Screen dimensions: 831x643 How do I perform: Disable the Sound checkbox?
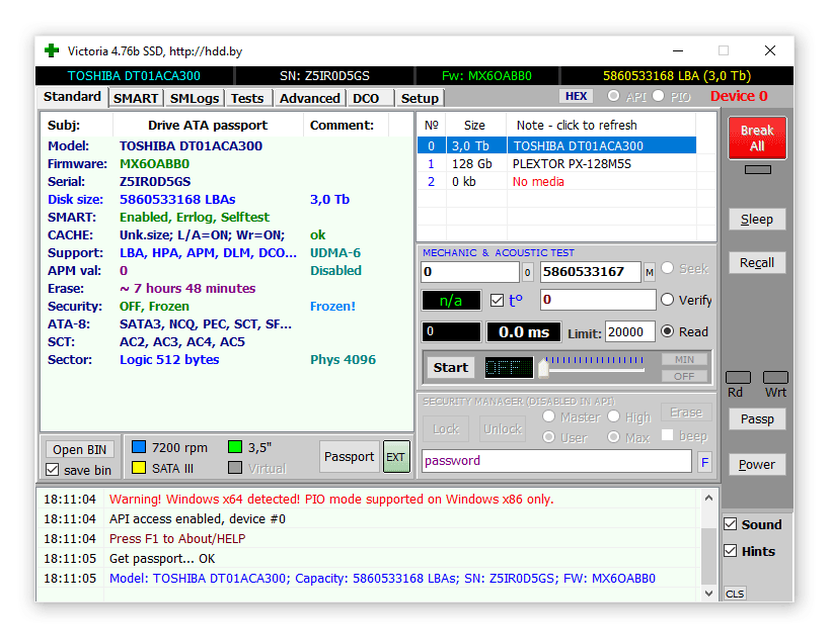coord(730,525)
